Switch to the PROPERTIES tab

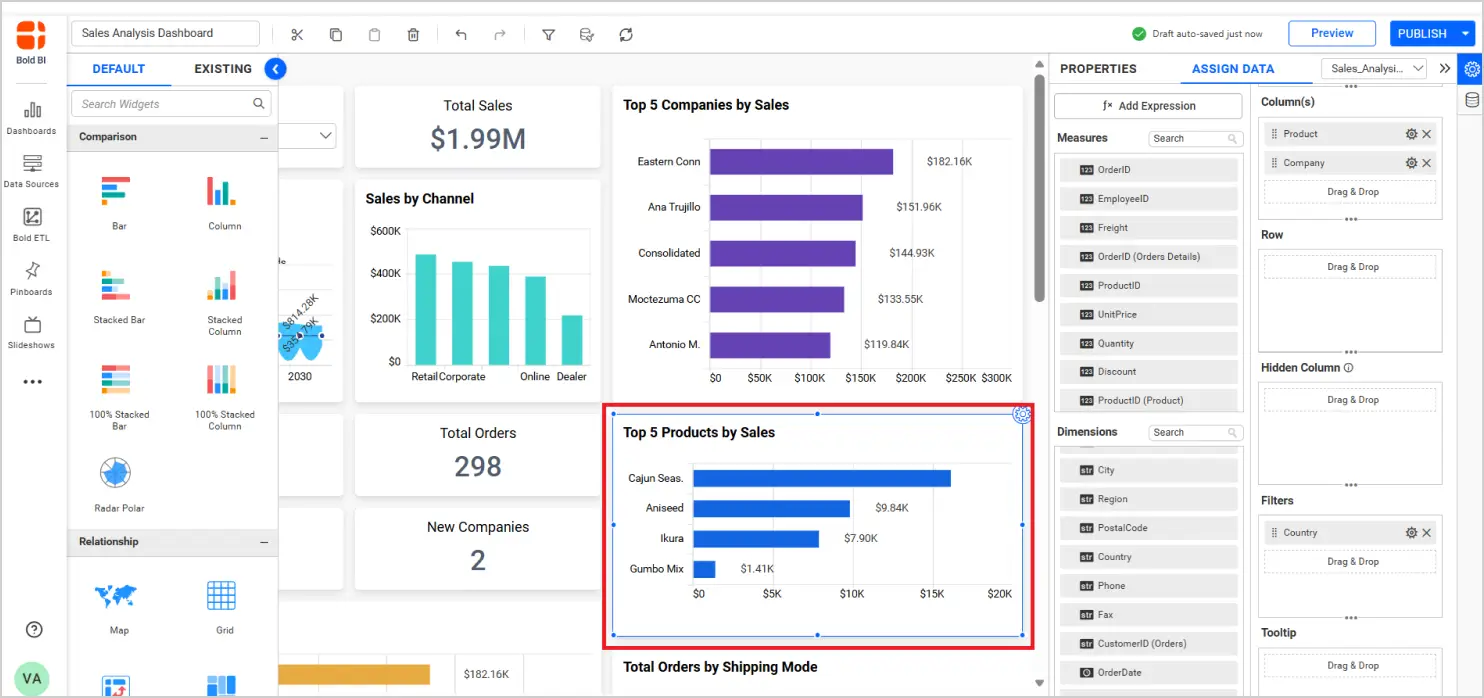coord(1098,69)
